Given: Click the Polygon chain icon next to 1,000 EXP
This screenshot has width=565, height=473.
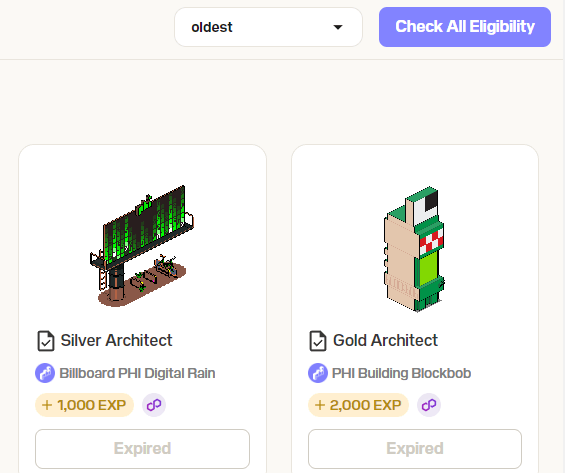Looking at the screenshot, I should click(x=154, y=405).
